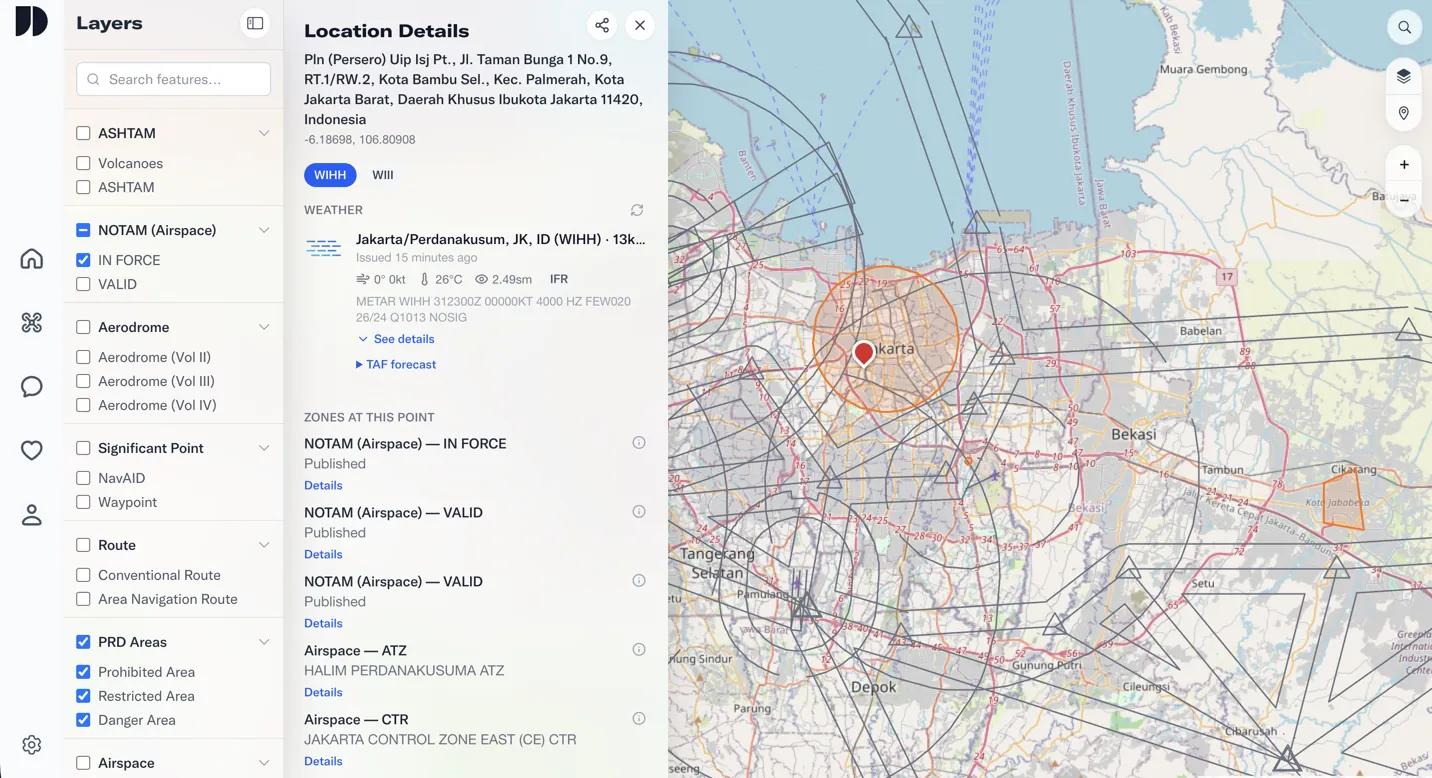The width and height of the screenshot is (1432, 778).
Task: Enable the VALID NOTAM layer
Action: [83, 284]
